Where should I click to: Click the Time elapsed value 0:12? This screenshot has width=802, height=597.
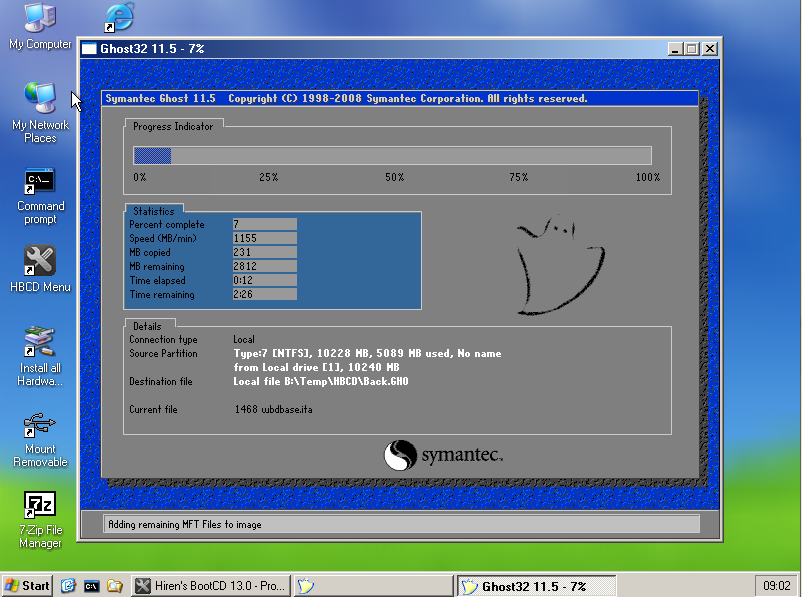[264, 280]
